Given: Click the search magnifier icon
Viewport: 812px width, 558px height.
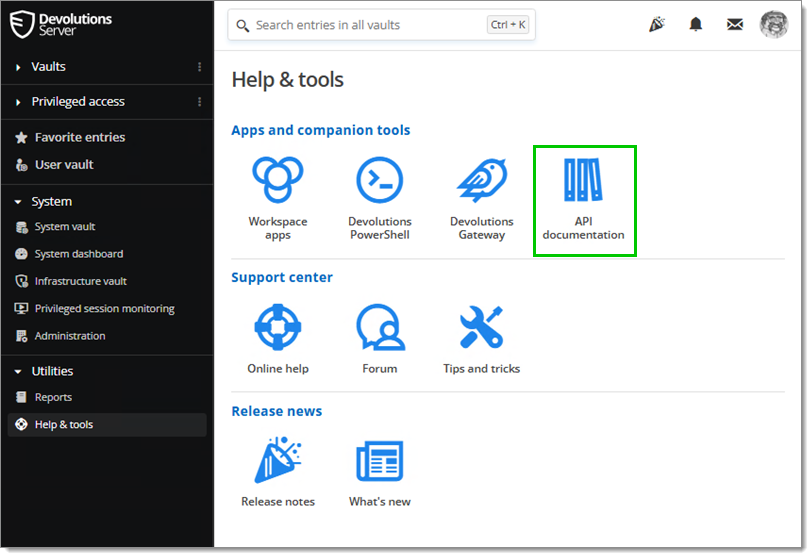Looking at the screenshot, I should pyautogui.click(x=242, y=25).
